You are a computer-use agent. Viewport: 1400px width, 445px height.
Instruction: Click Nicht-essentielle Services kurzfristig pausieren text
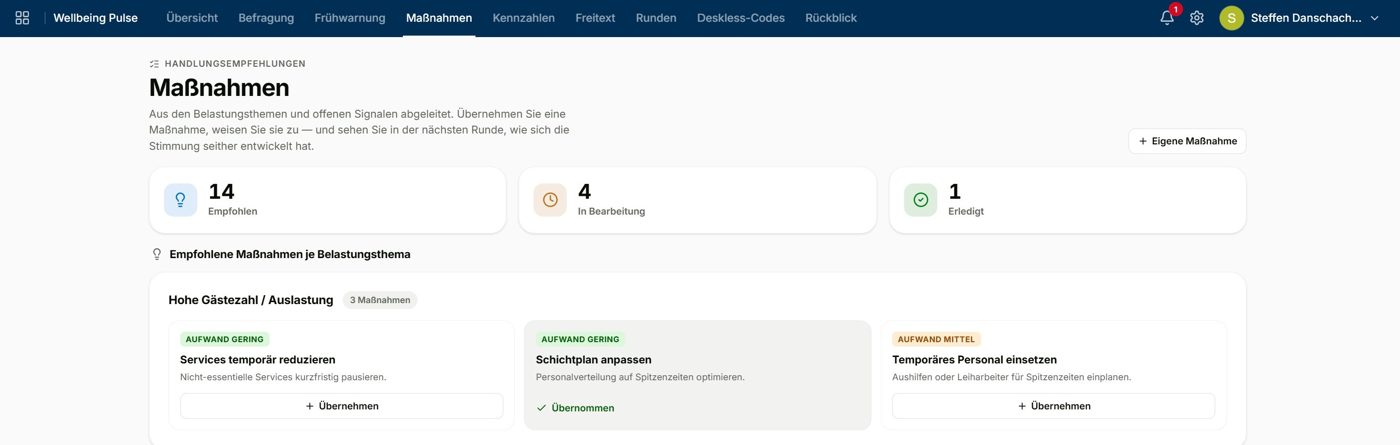coord(283,377)
